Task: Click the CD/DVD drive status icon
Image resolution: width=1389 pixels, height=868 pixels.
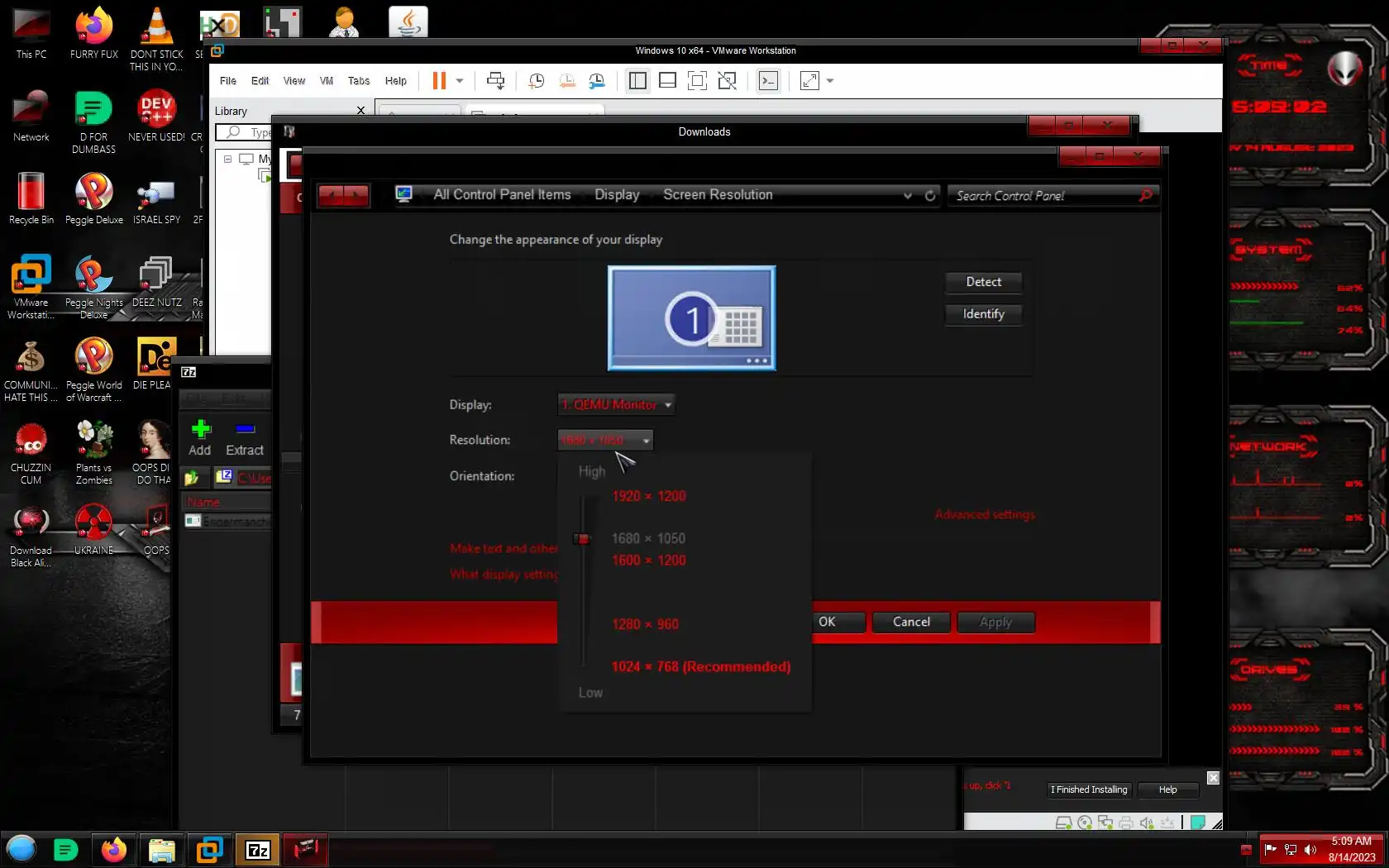Action: [x=1085, y=823]
